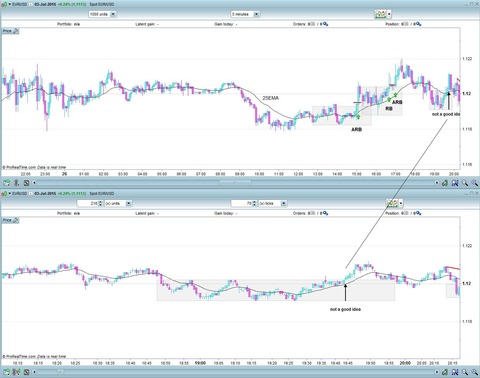
Task: Click the Position key icon in bottom chart
Action: point(418,213)
